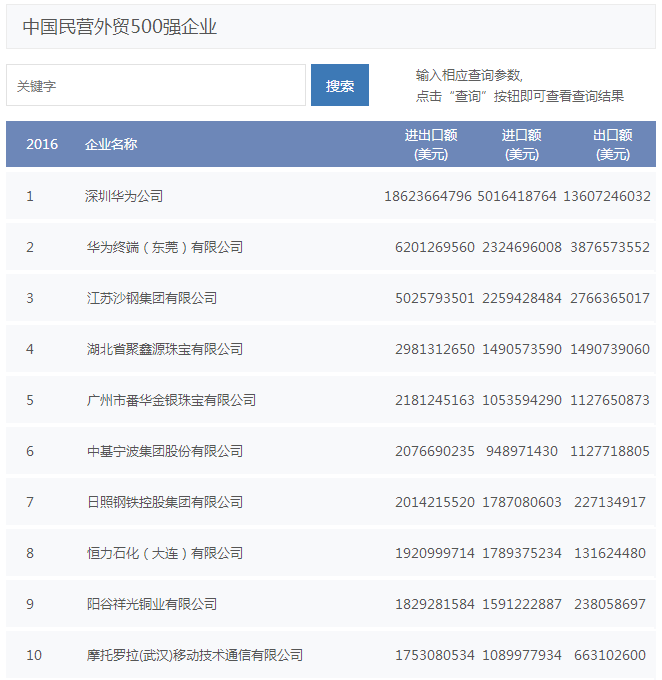
Task: Click the 进口额(美元) column header
Action: pos(521,144)
